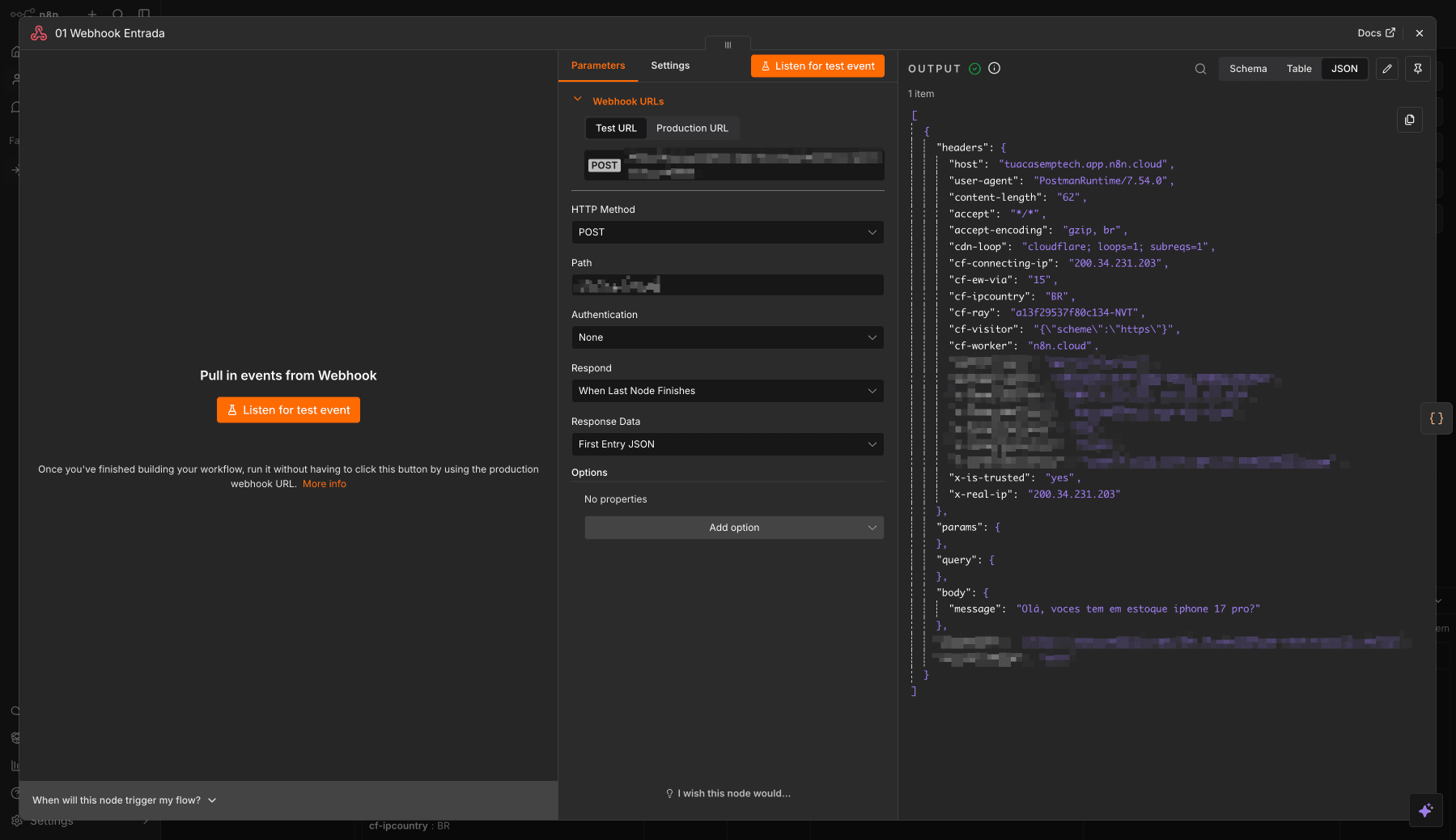
Task: Click the output success checkmark icon
Action: coord(974,69)
